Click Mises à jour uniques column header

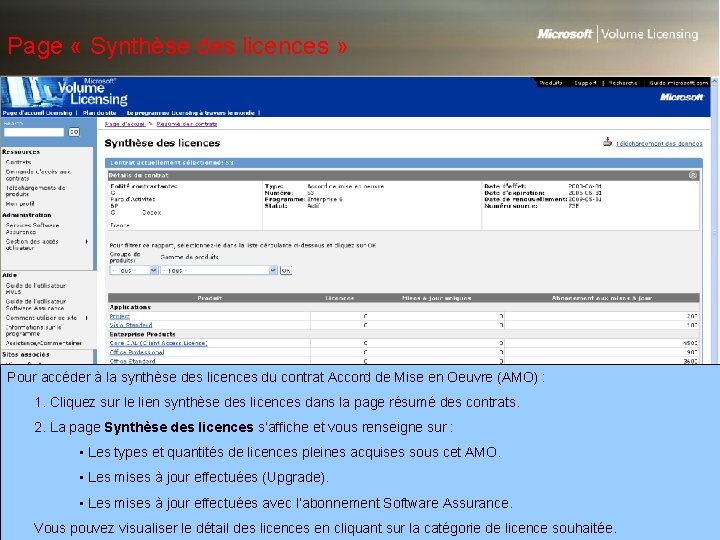(x=436, y=298)
